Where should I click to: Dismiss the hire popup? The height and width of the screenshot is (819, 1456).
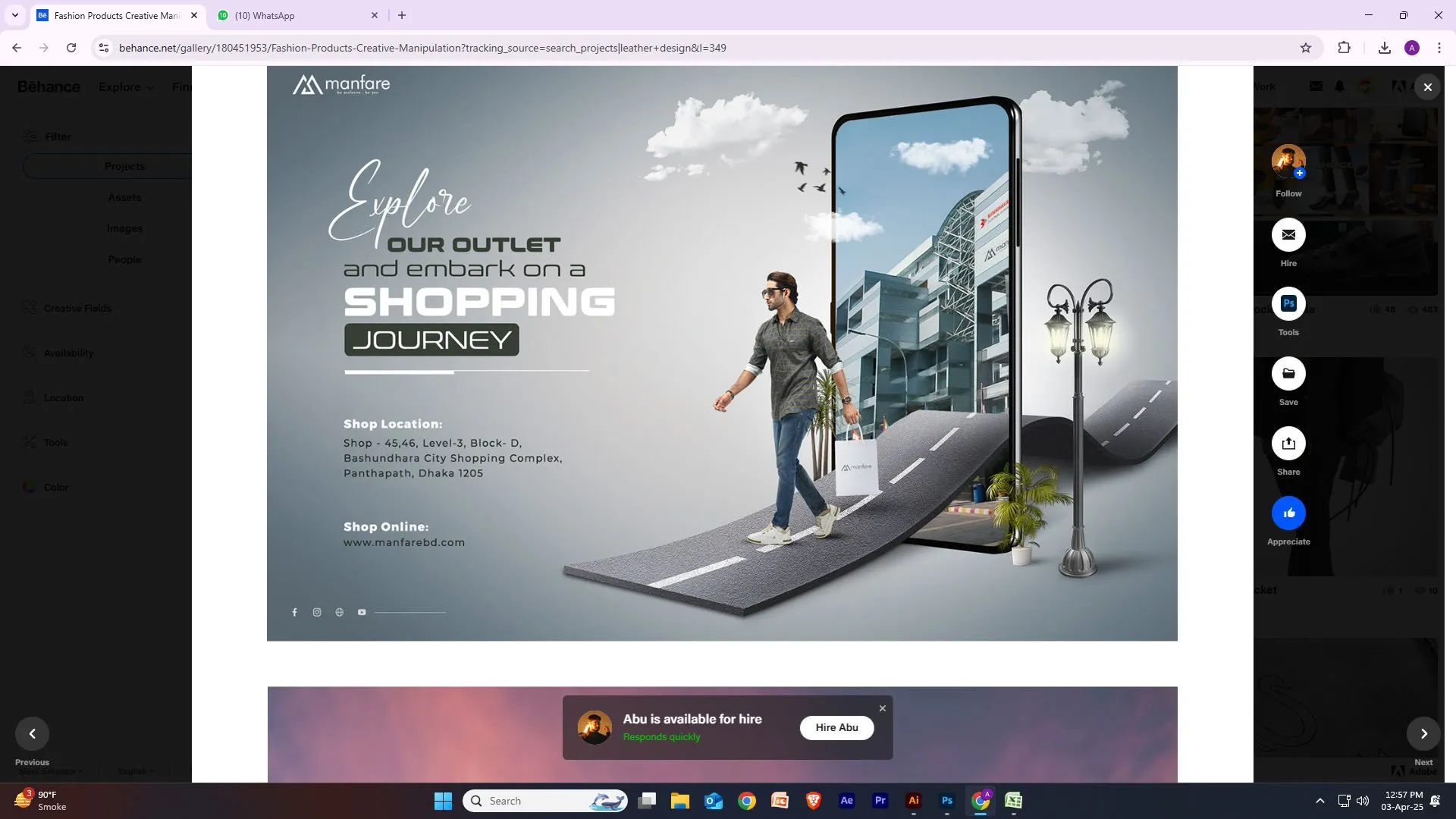click(x=883, y=708)
